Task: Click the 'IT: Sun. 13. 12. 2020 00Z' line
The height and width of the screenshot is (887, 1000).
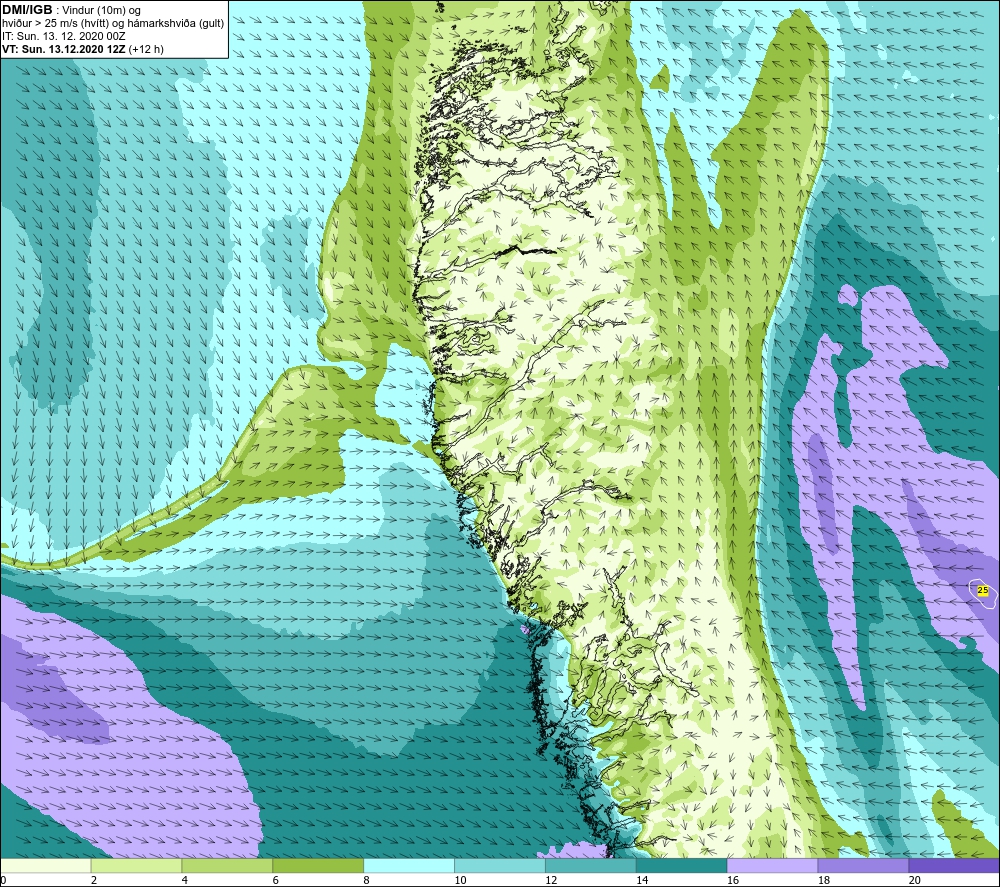Action: 64,36
